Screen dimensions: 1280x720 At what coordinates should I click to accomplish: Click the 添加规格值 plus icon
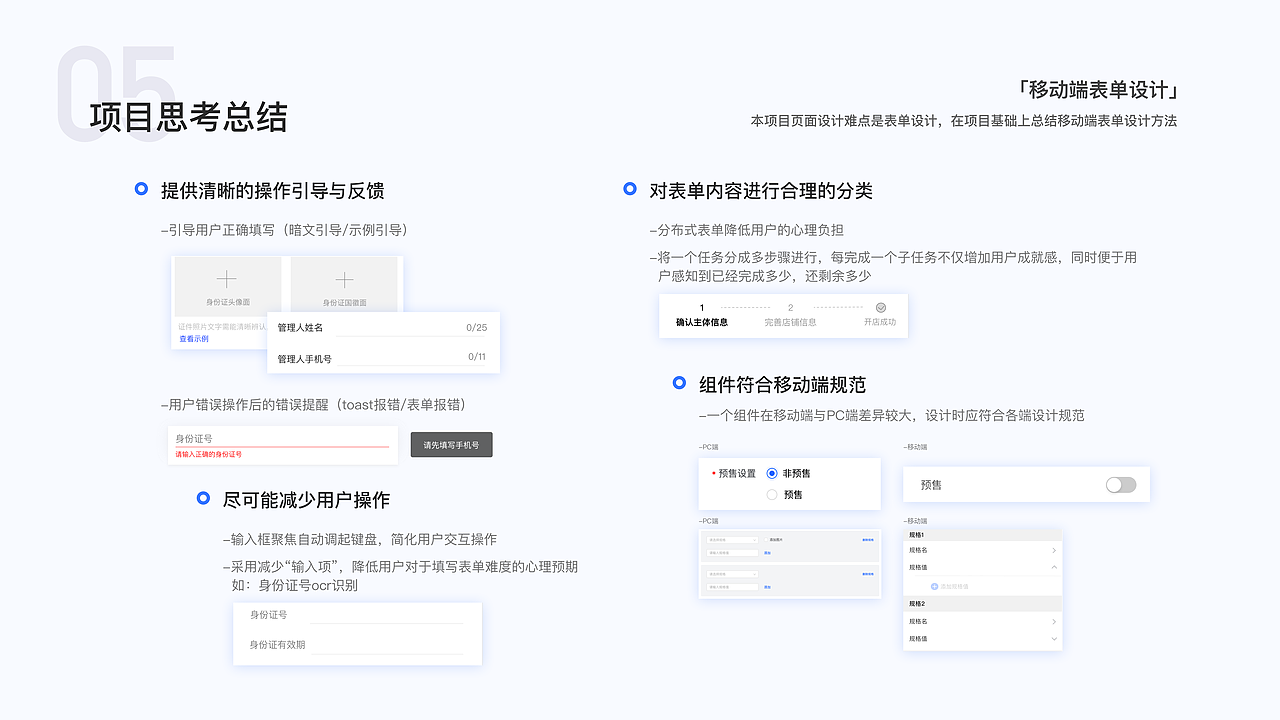[x=934, y=586]
